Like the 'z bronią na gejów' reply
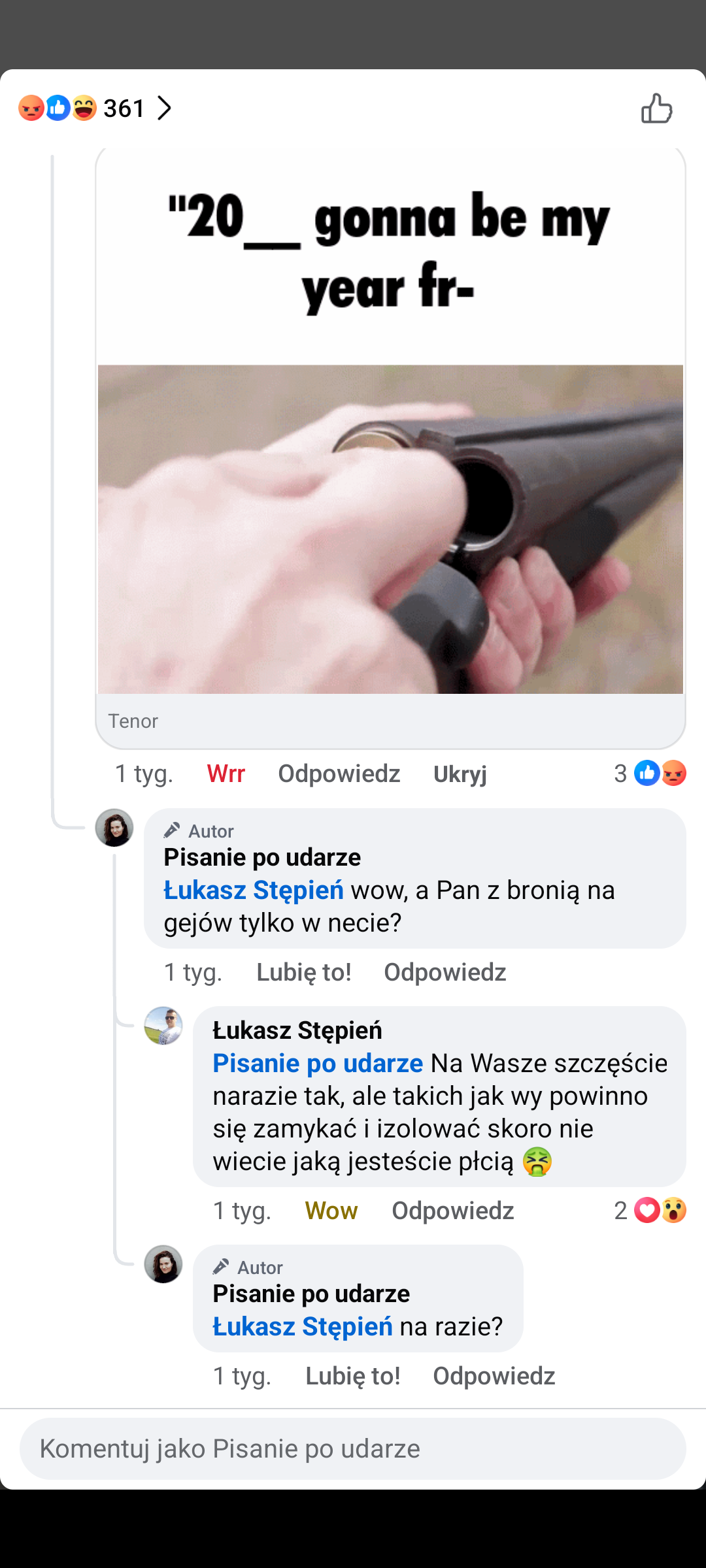 click(x=303, y=972)
